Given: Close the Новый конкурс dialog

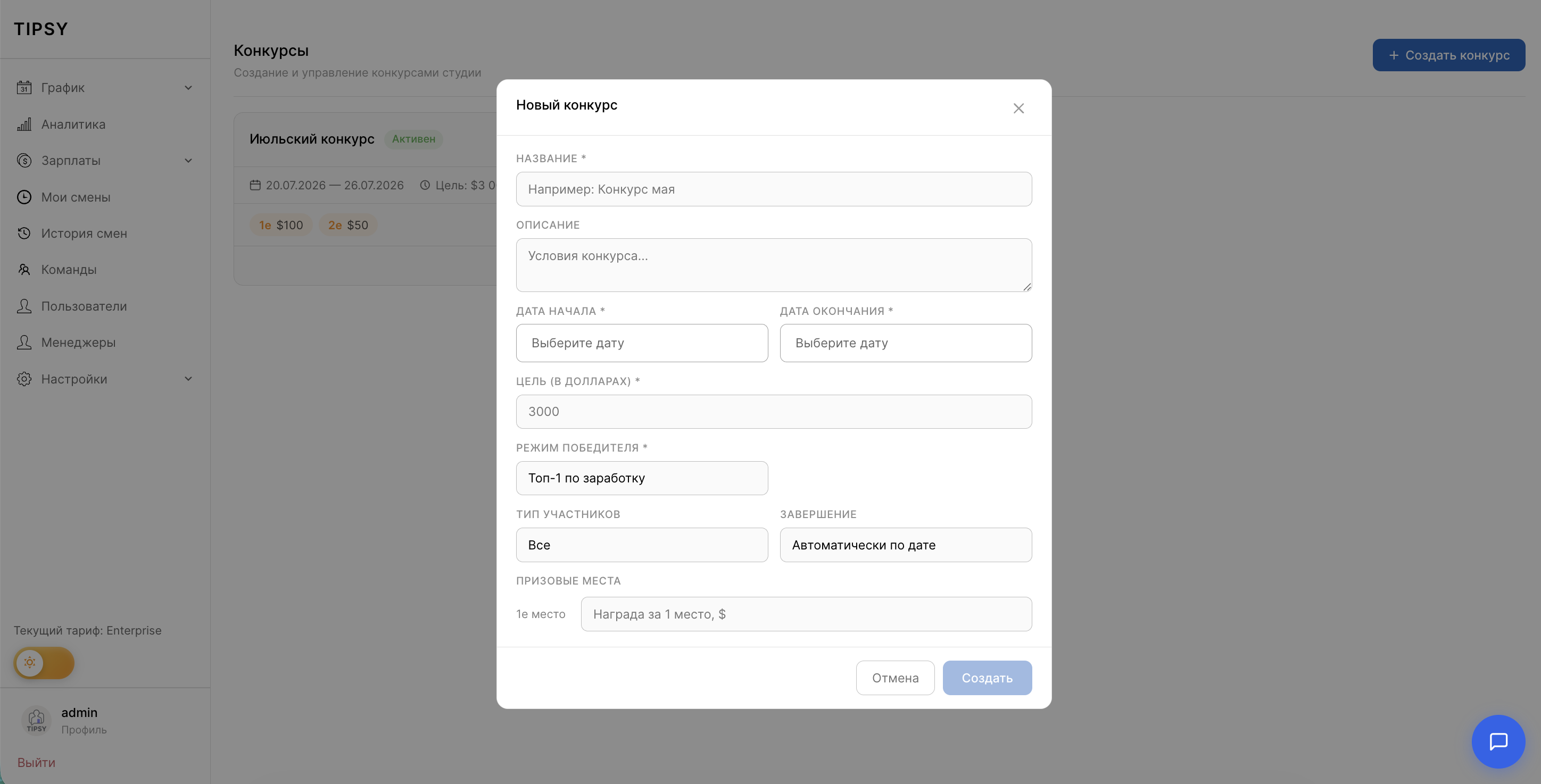Looking at the screenshot, I should (1018, 109).
